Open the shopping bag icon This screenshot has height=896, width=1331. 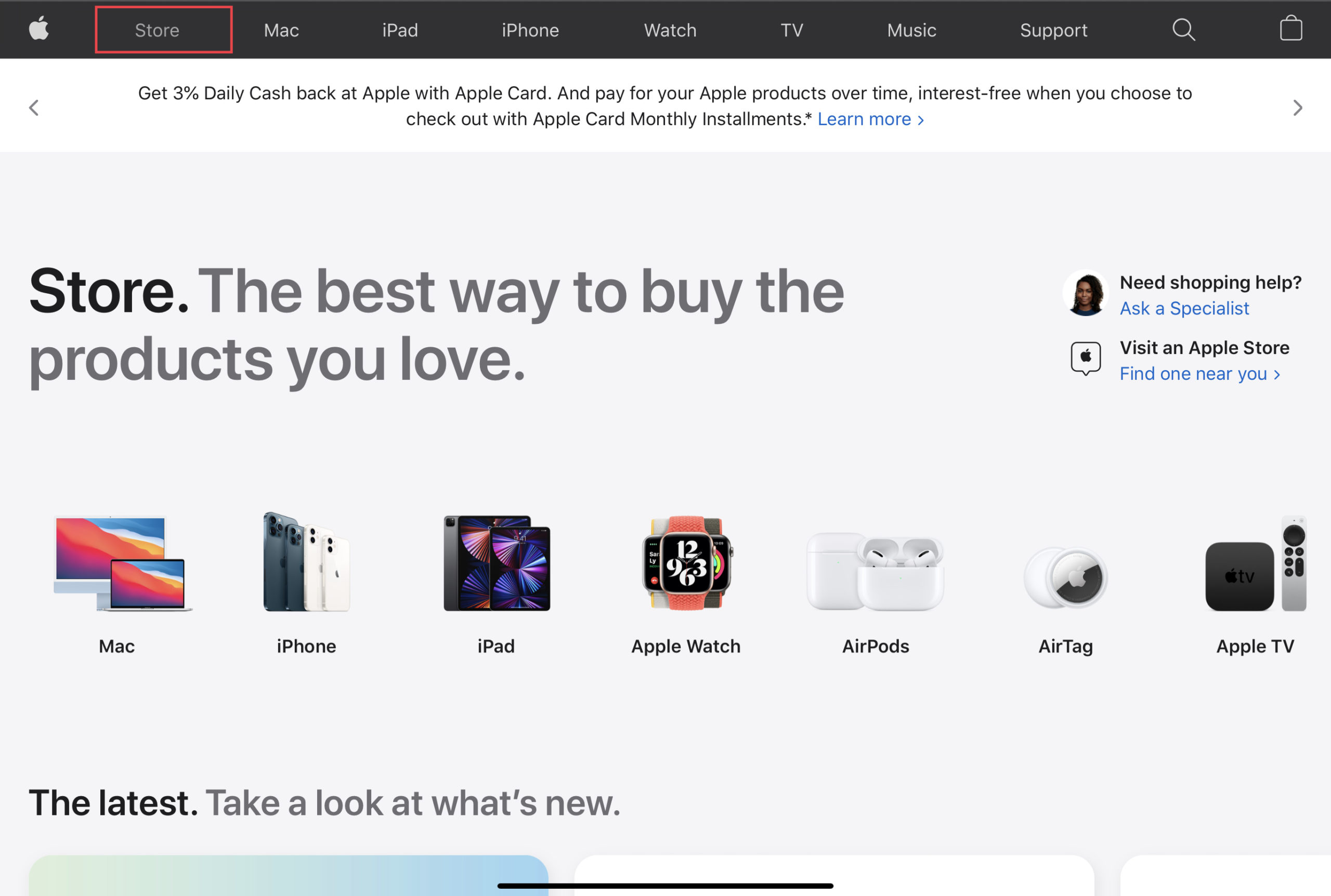tap(1291, 28)
